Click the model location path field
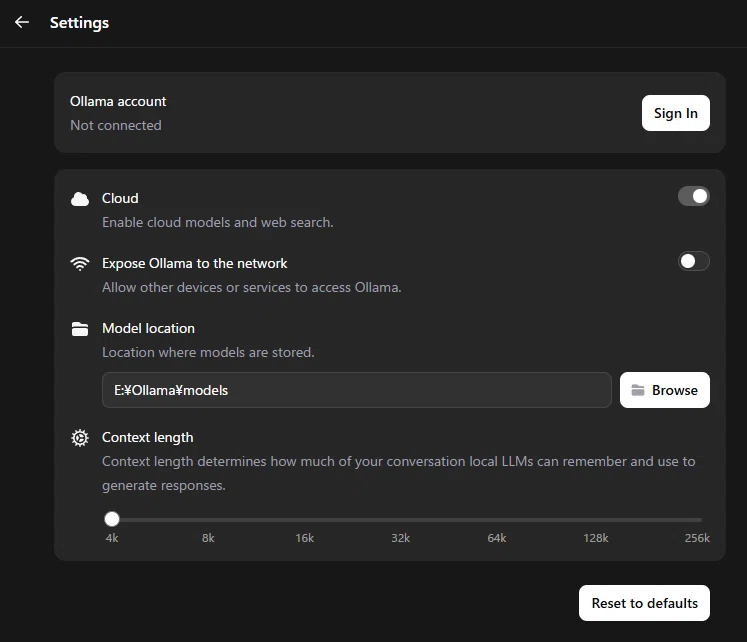The height and width of the screenshot is (642, 747). [357, 390]
